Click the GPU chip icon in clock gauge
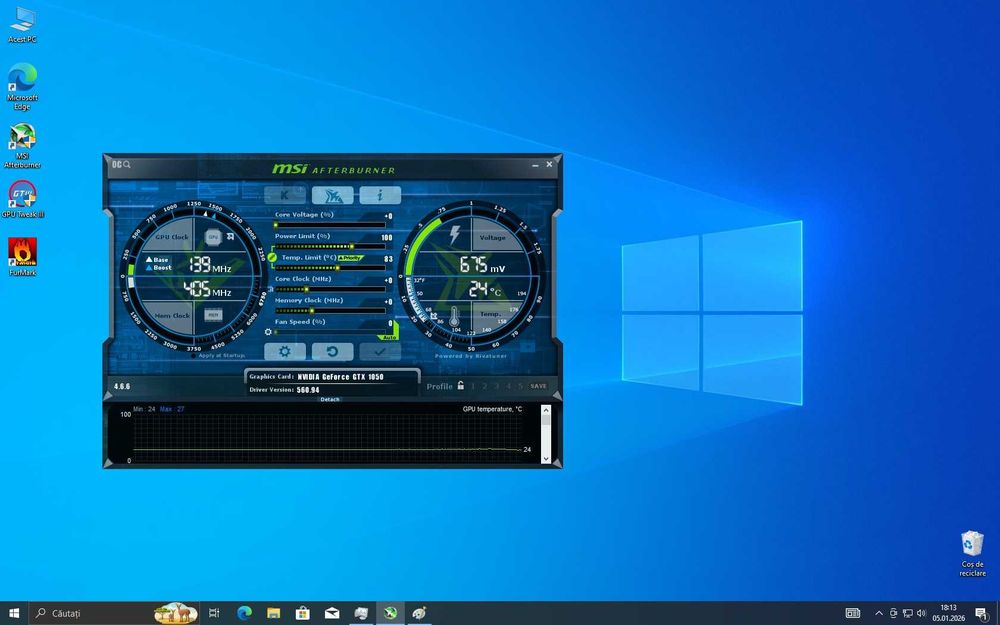 (x=213, y=237)
